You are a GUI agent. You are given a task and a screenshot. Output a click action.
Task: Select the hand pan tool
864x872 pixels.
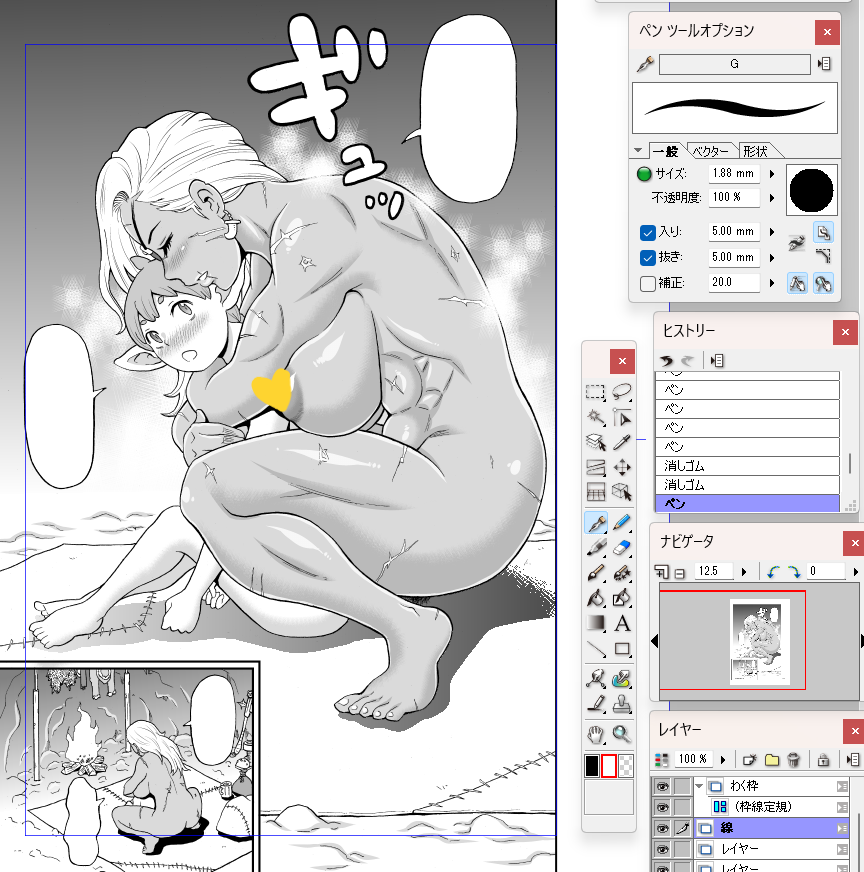coord(595,734)
